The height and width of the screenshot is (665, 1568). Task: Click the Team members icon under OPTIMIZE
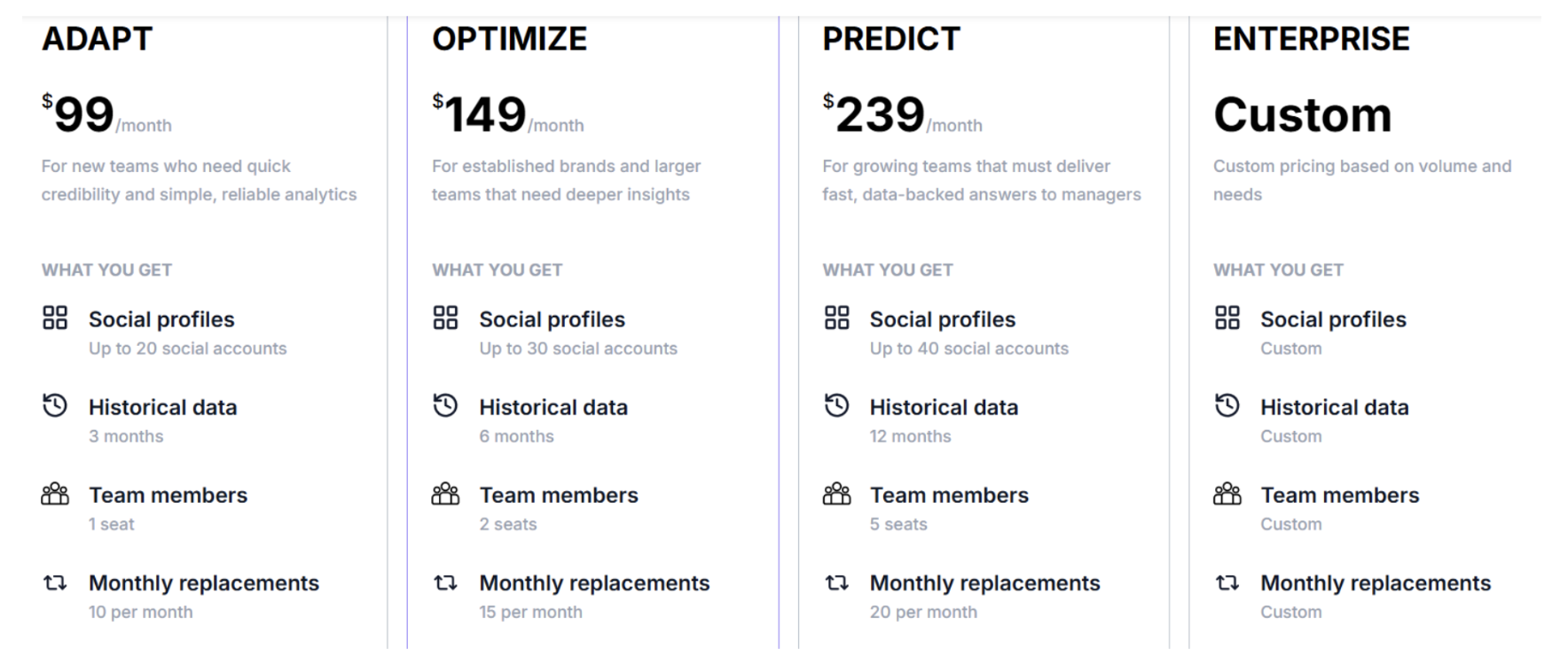[x=445, y=494]
